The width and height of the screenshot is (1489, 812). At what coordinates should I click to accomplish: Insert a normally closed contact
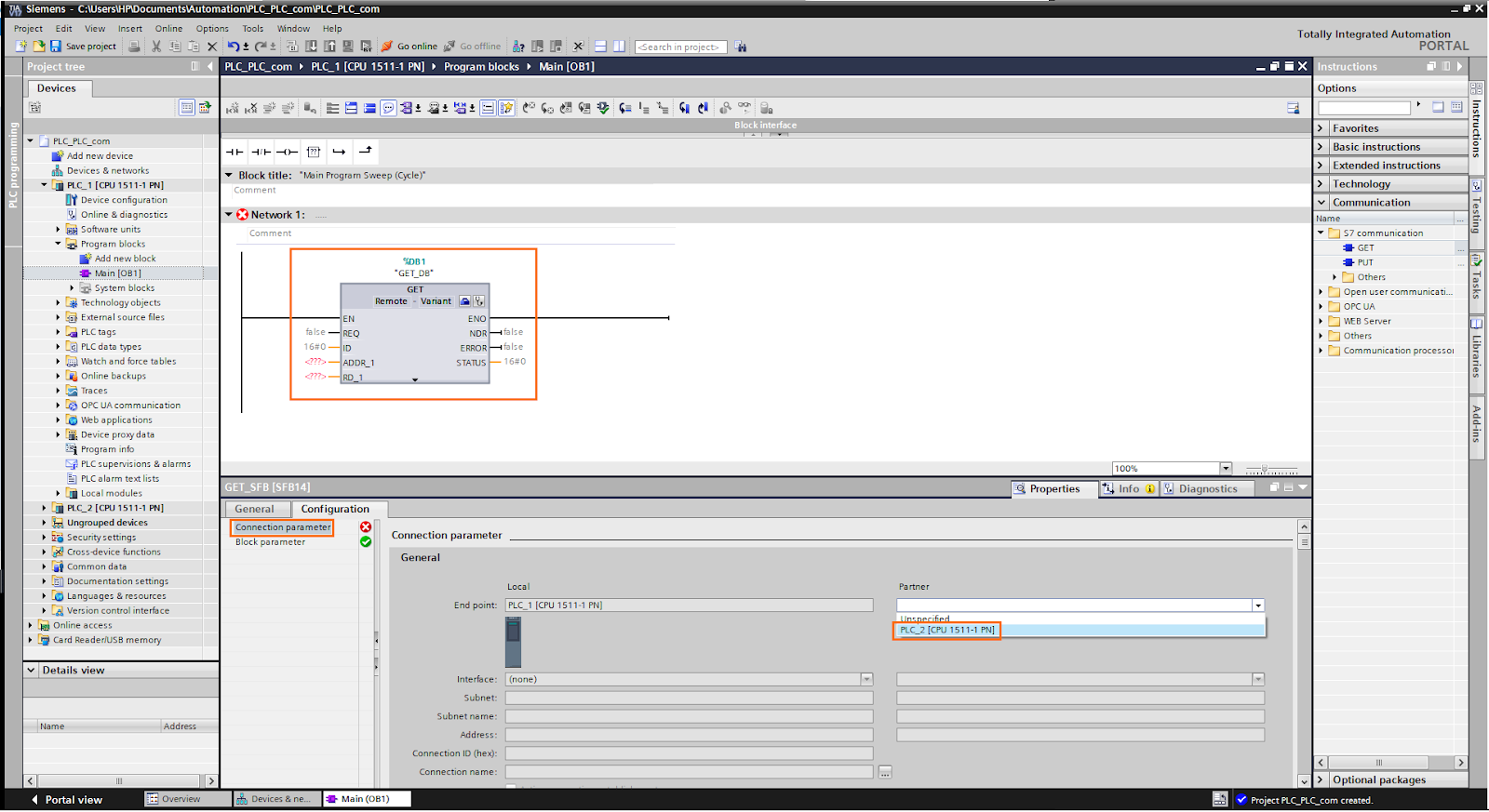262,152
